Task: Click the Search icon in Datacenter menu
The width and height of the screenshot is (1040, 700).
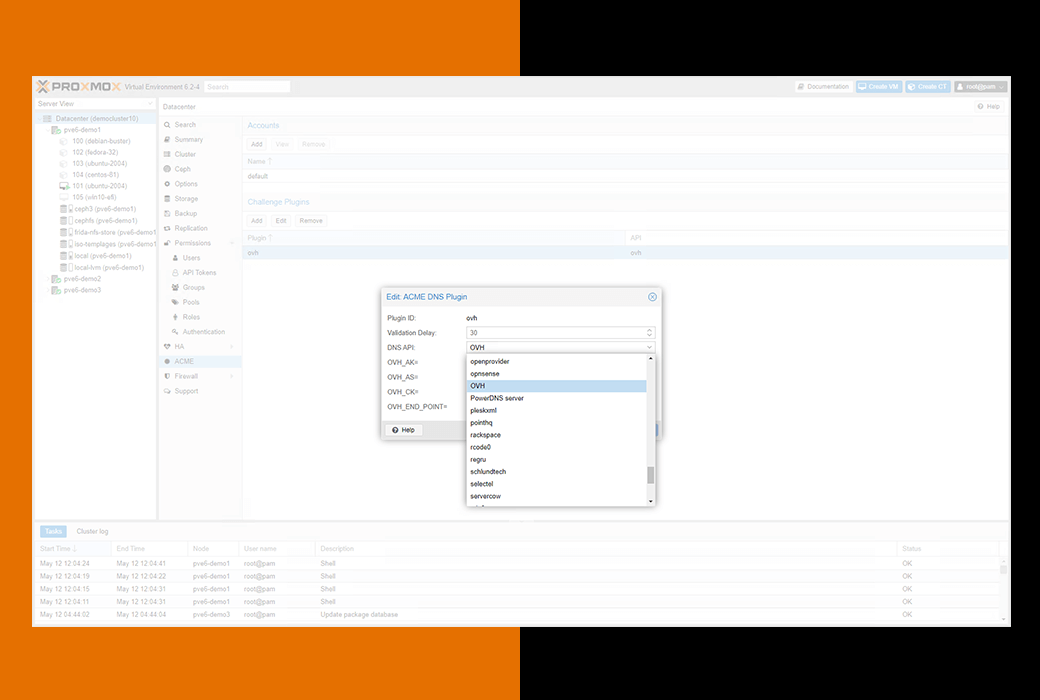Action: tap(167, 125)
